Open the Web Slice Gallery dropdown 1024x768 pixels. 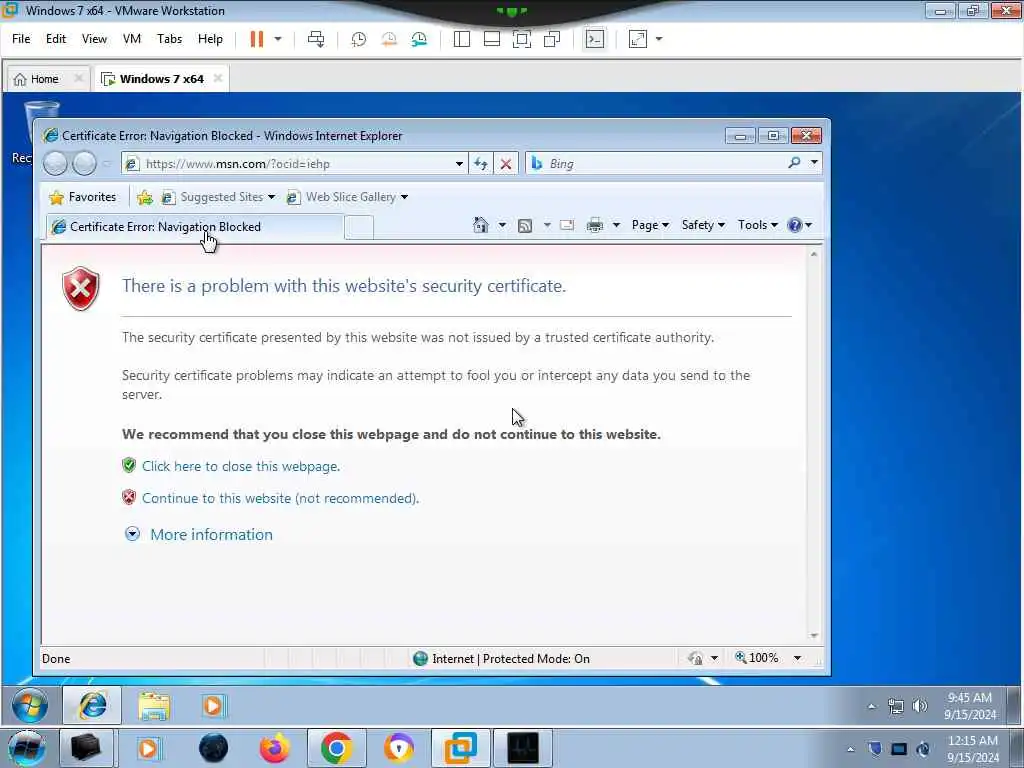[347, 197]
